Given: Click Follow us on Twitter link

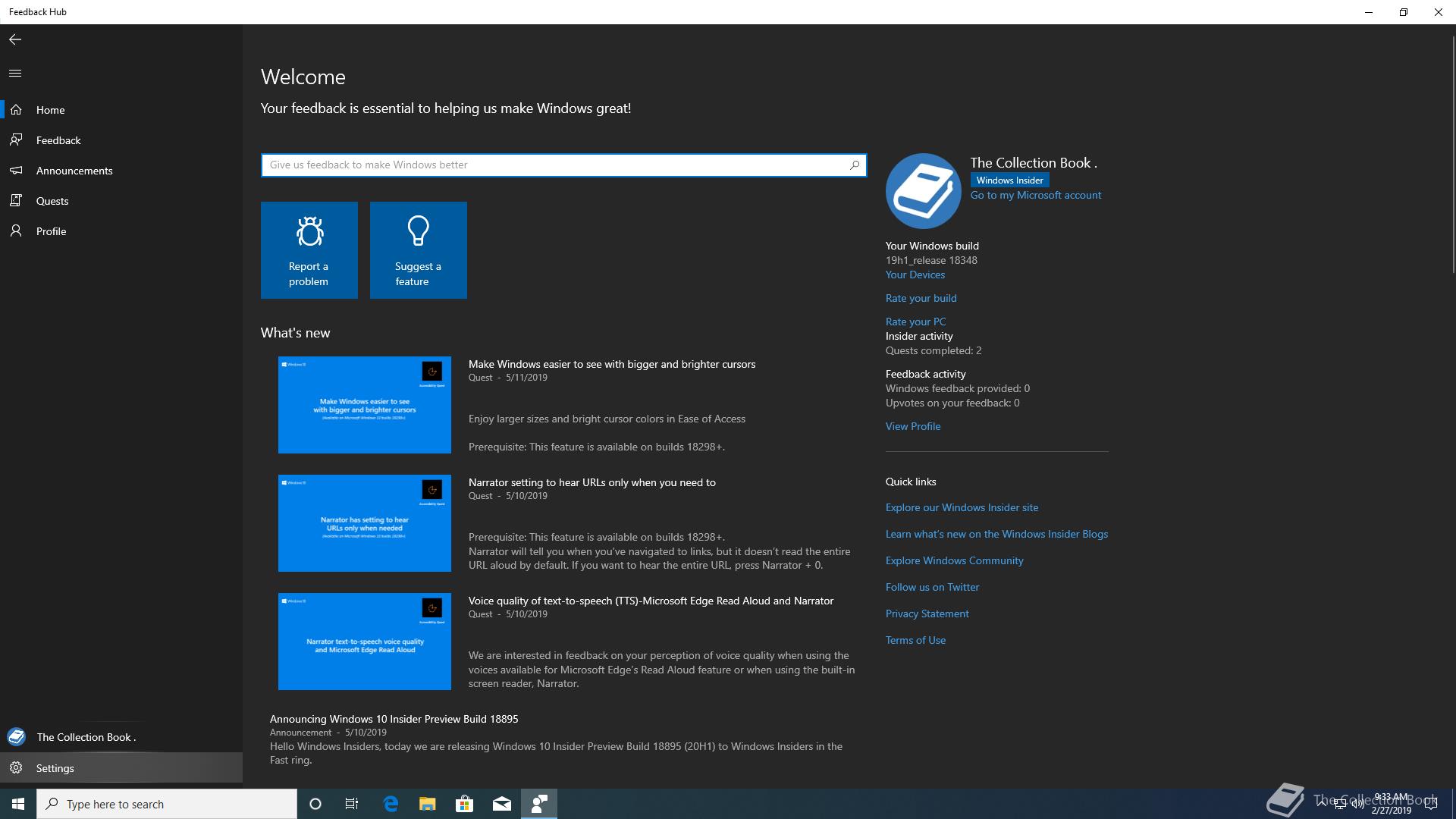Looking at the screenshot, I should (x=933, y=587).
